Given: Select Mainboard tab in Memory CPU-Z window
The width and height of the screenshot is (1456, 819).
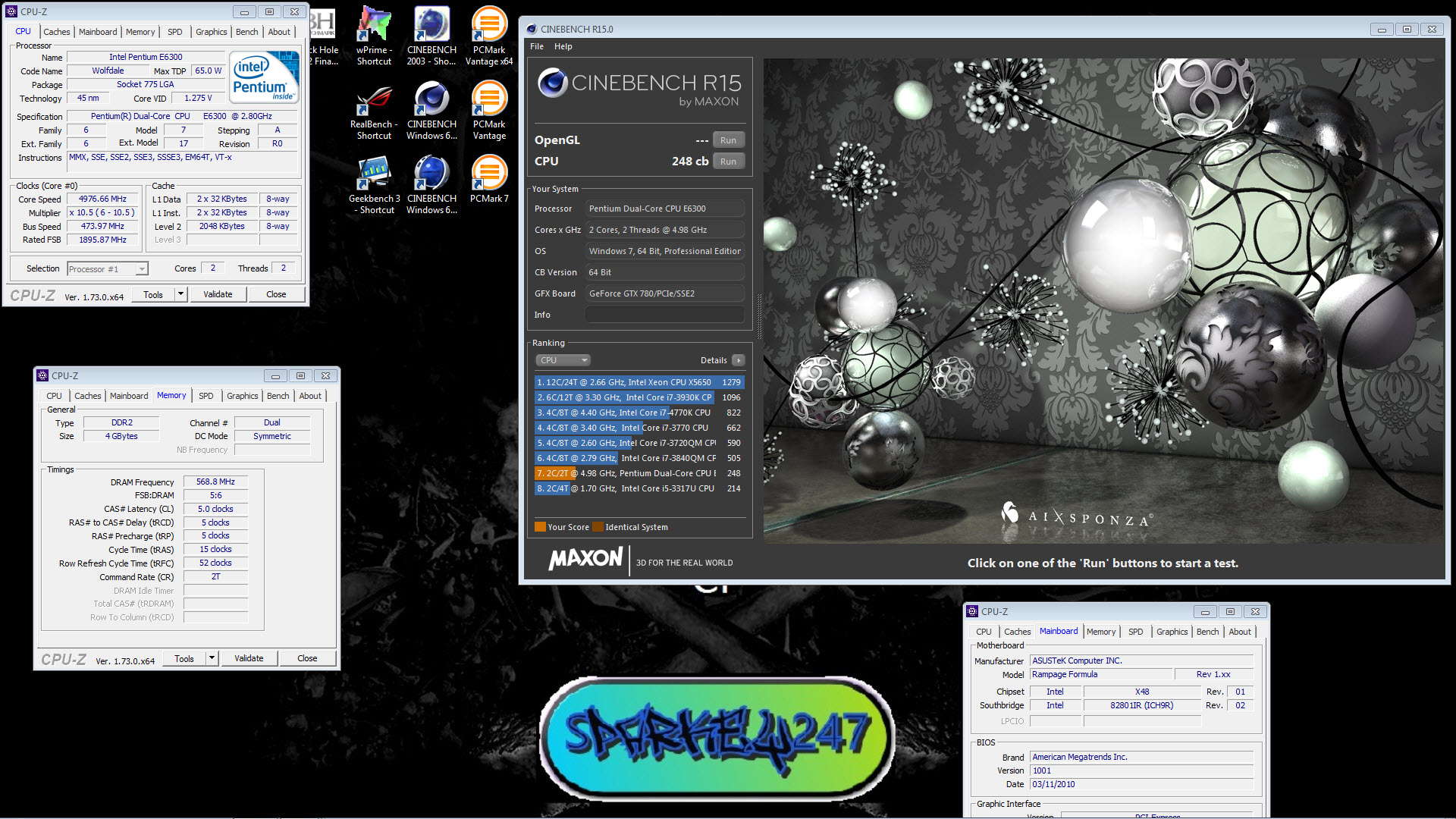Looking at the screenshot, I should pos(129,396).
